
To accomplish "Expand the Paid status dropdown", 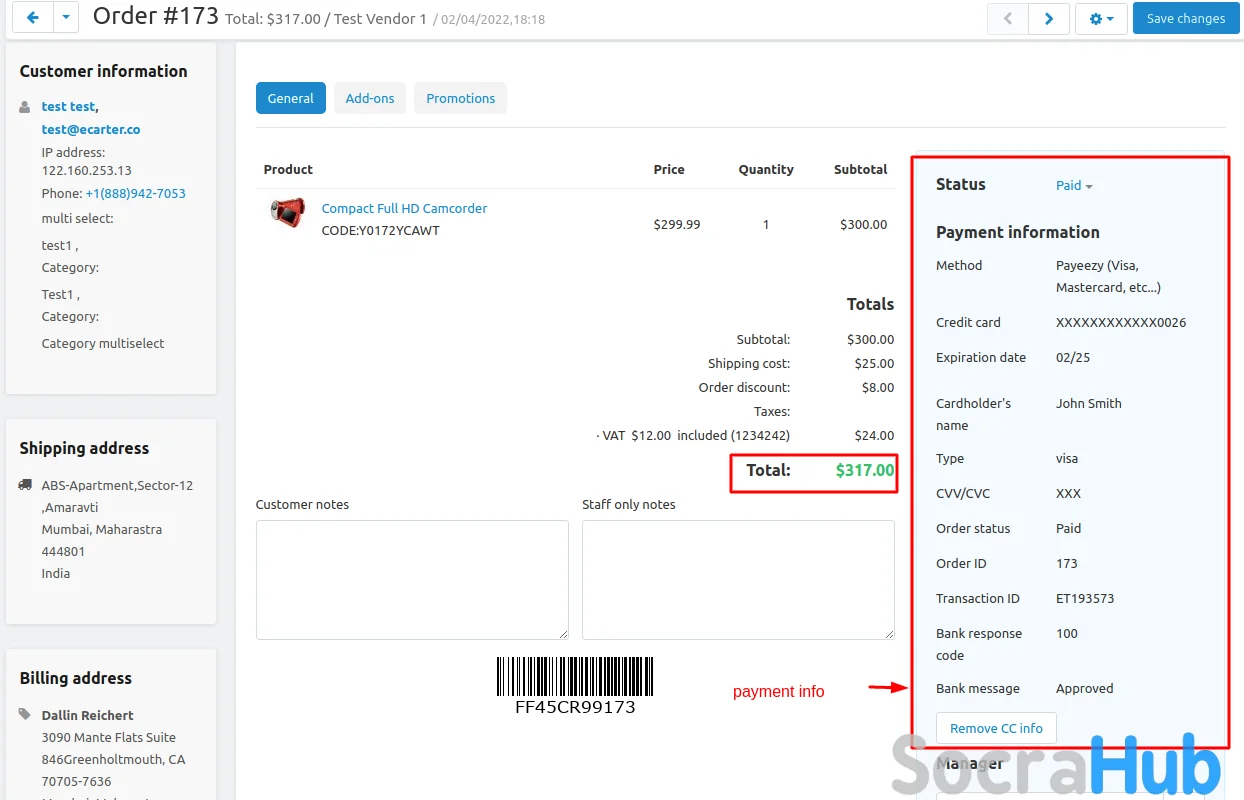I will (1074, 185).
